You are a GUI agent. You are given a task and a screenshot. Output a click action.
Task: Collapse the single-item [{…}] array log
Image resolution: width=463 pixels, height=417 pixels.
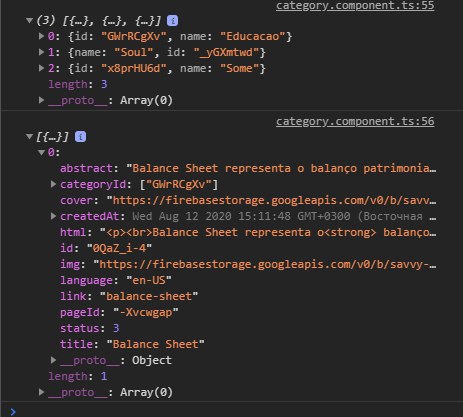pos(29,136)
